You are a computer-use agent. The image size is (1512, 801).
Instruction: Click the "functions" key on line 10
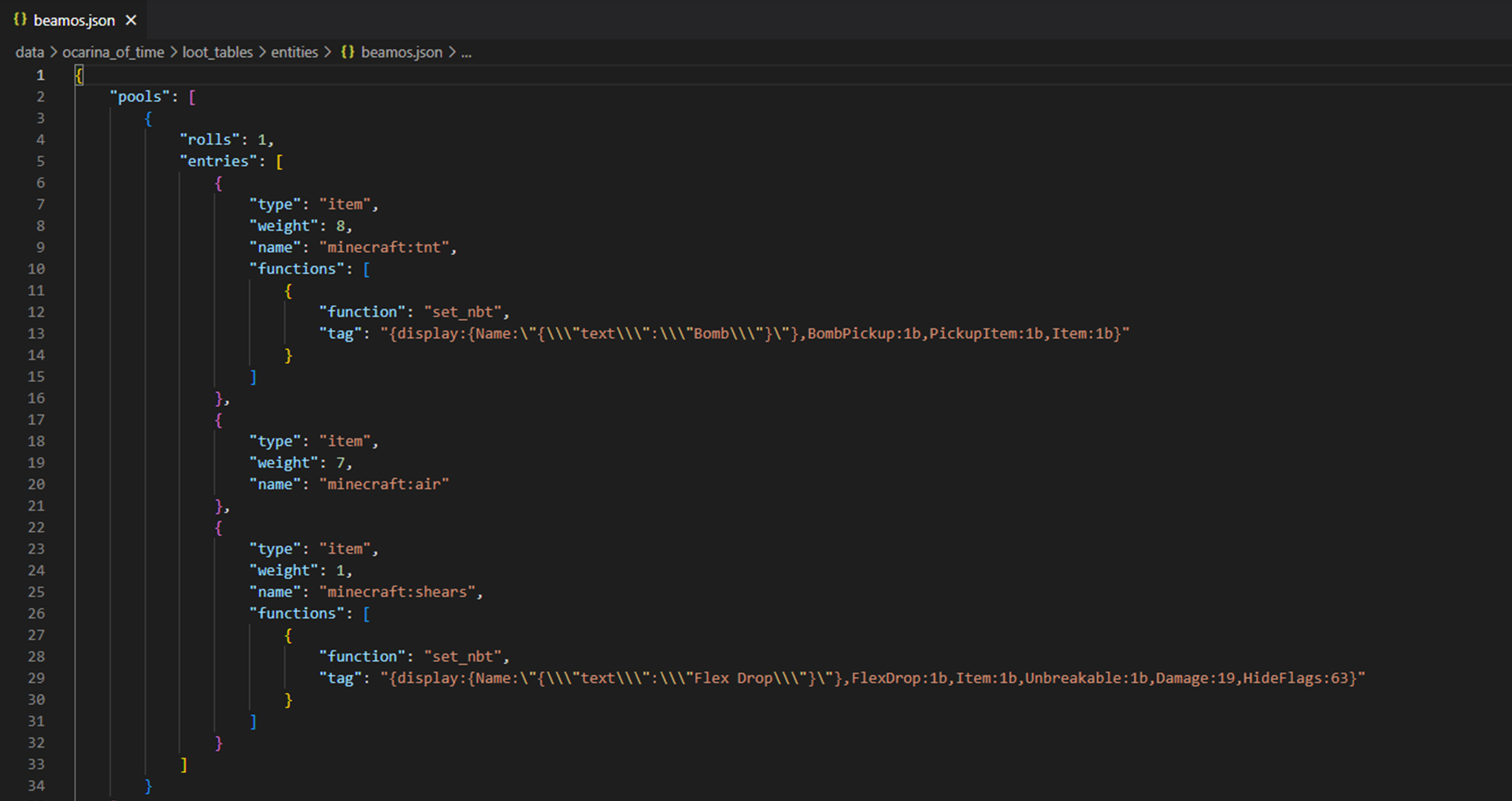tap(301, 269)
